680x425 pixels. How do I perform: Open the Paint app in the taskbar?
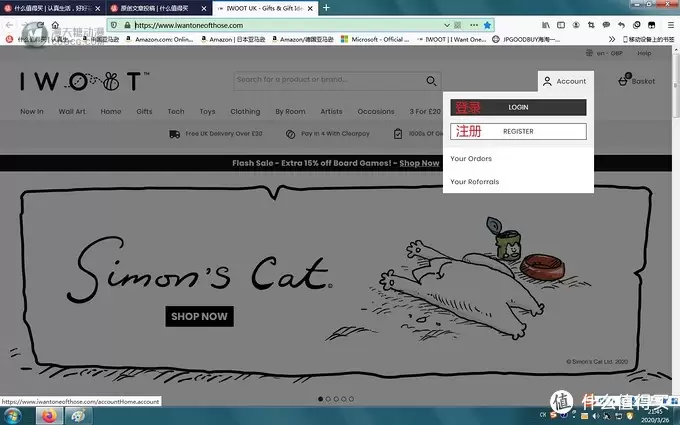(x=78, y=416)
